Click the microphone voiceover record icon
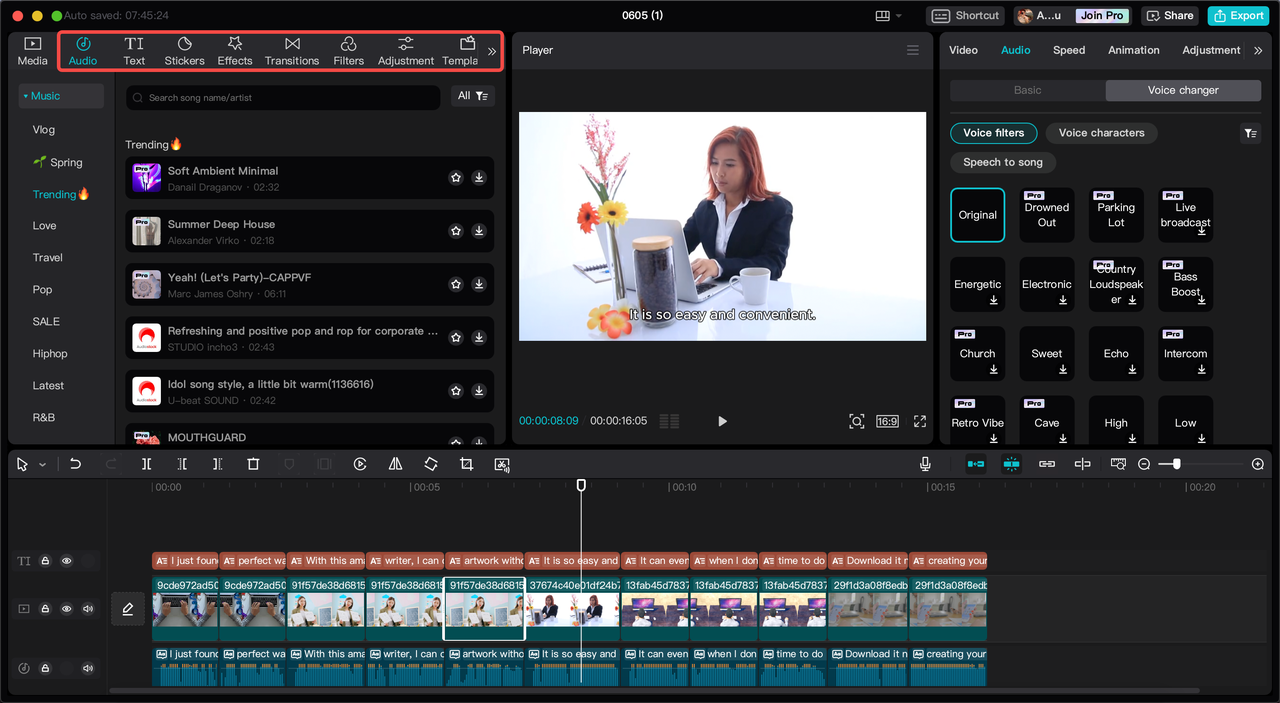Image resolution: width=1280 pixels, height=703 pixels. point(925,464)
